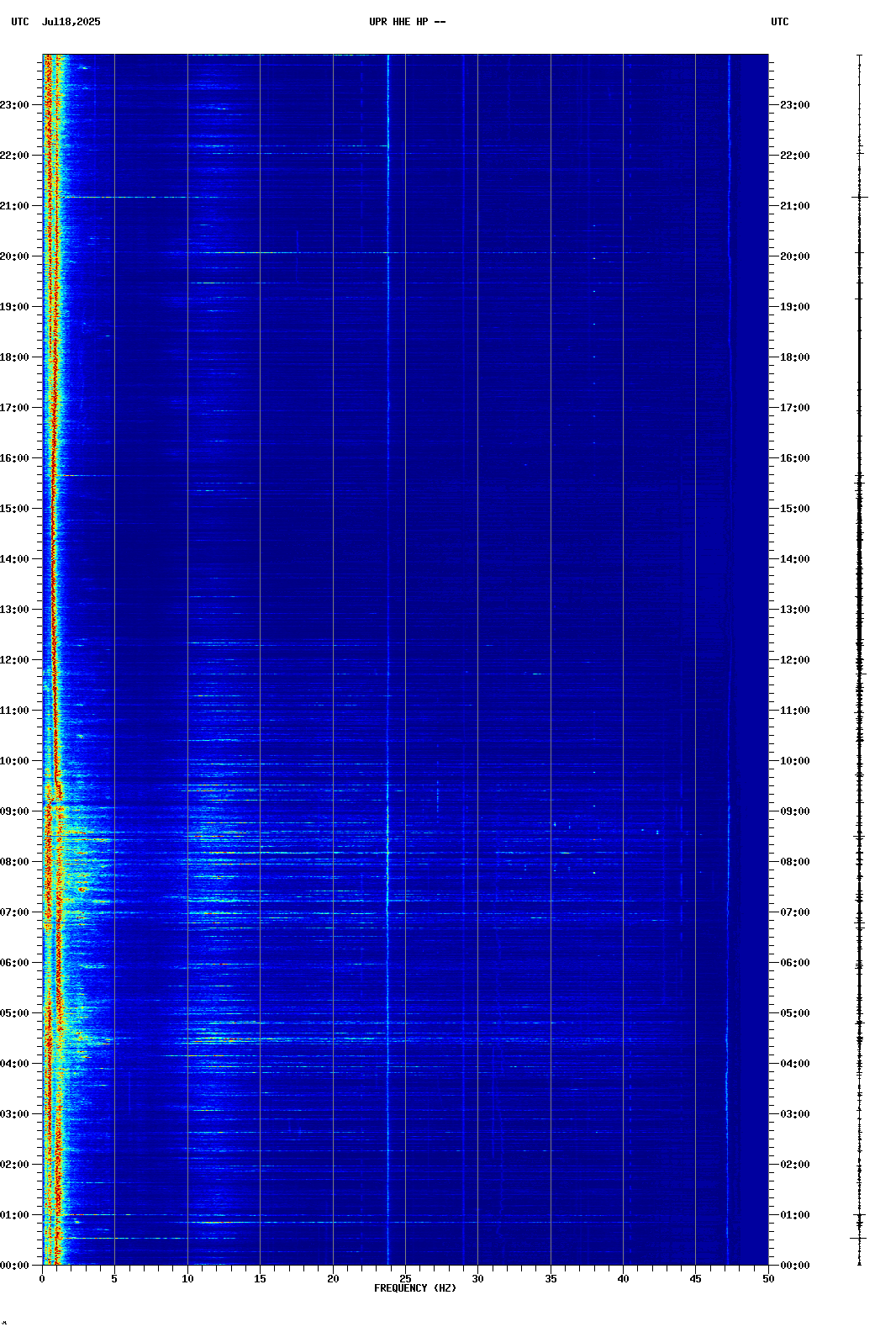
Task: Click the left-axis 10:00 time label
Action: [x=14, y=761]
